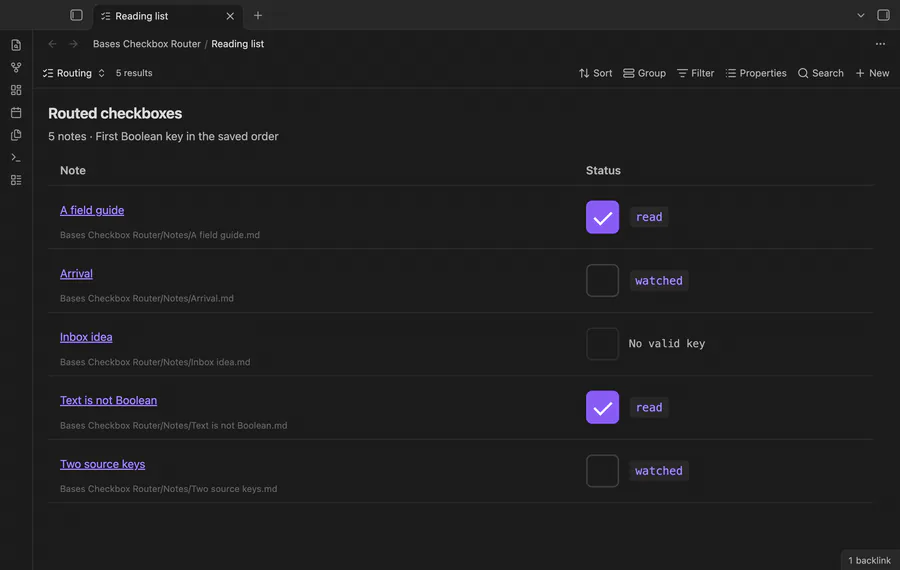Screen dimensions: 900x570
Task: Click the Note column header
Action: (x=73, y=170)
